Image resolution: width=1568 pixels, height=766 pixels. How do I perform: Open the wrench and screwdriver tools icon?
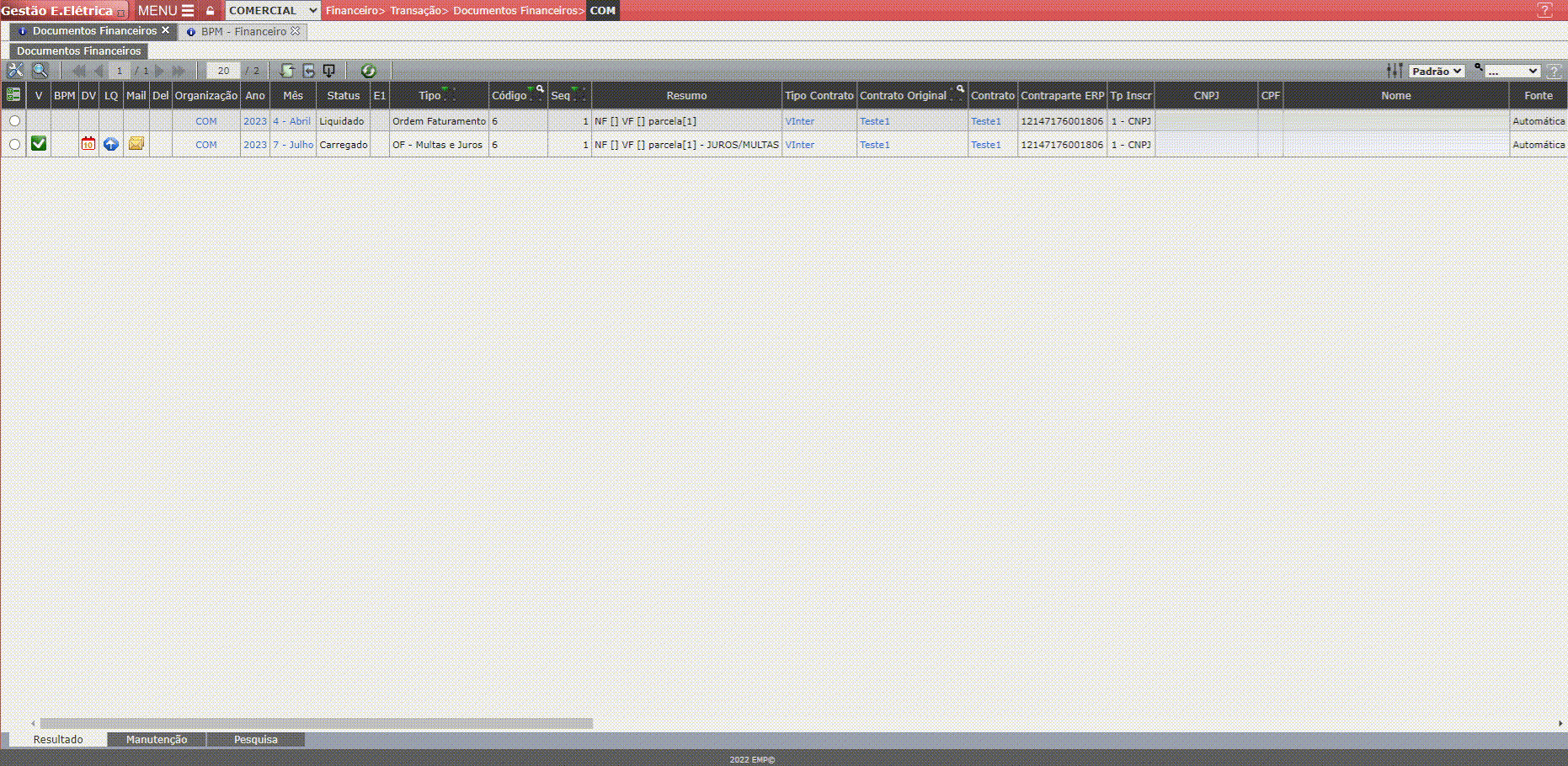[15, 71]
